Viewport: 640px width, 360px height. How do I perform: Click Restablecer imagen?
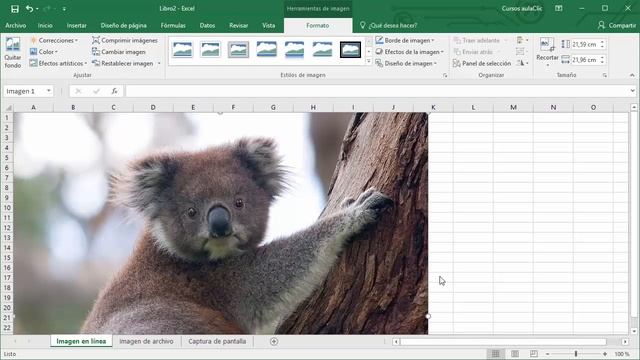pyautogui.click(x=123, y=63)
